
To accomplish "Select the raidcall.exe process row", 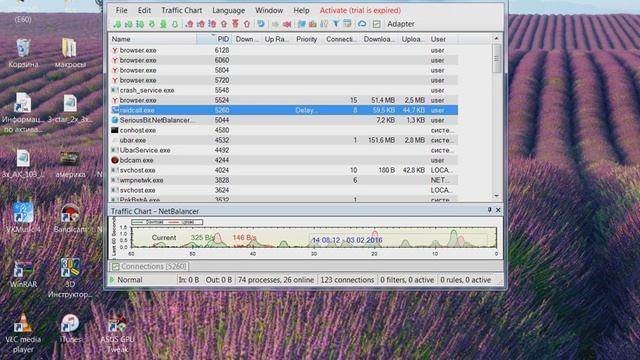I will point(284,110).
